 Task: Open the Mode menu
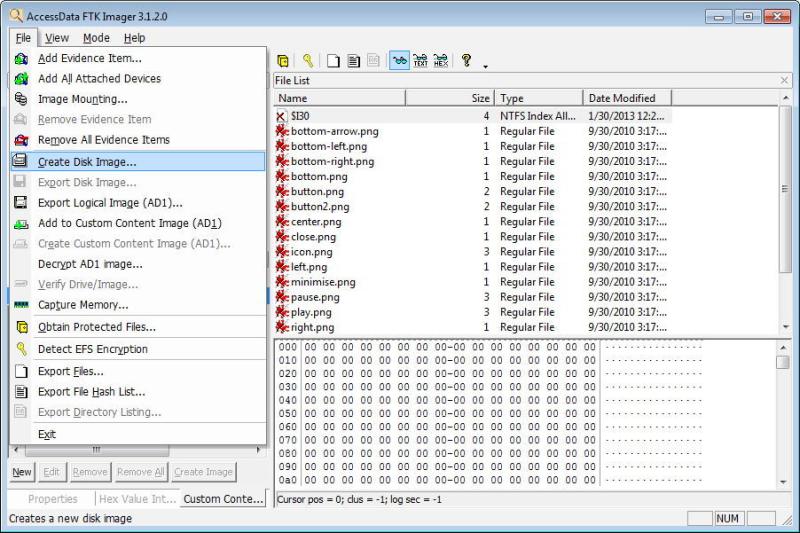pos(96,38)
